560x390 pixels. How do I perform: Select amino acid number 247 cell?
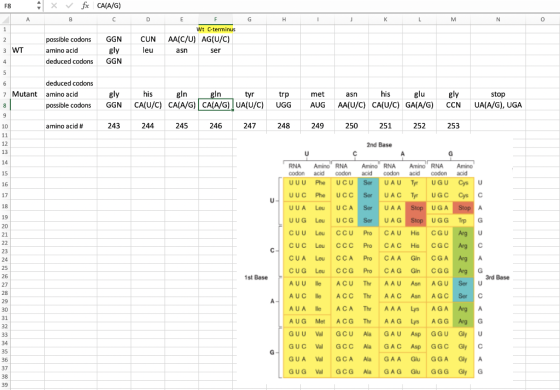(249, 126)
